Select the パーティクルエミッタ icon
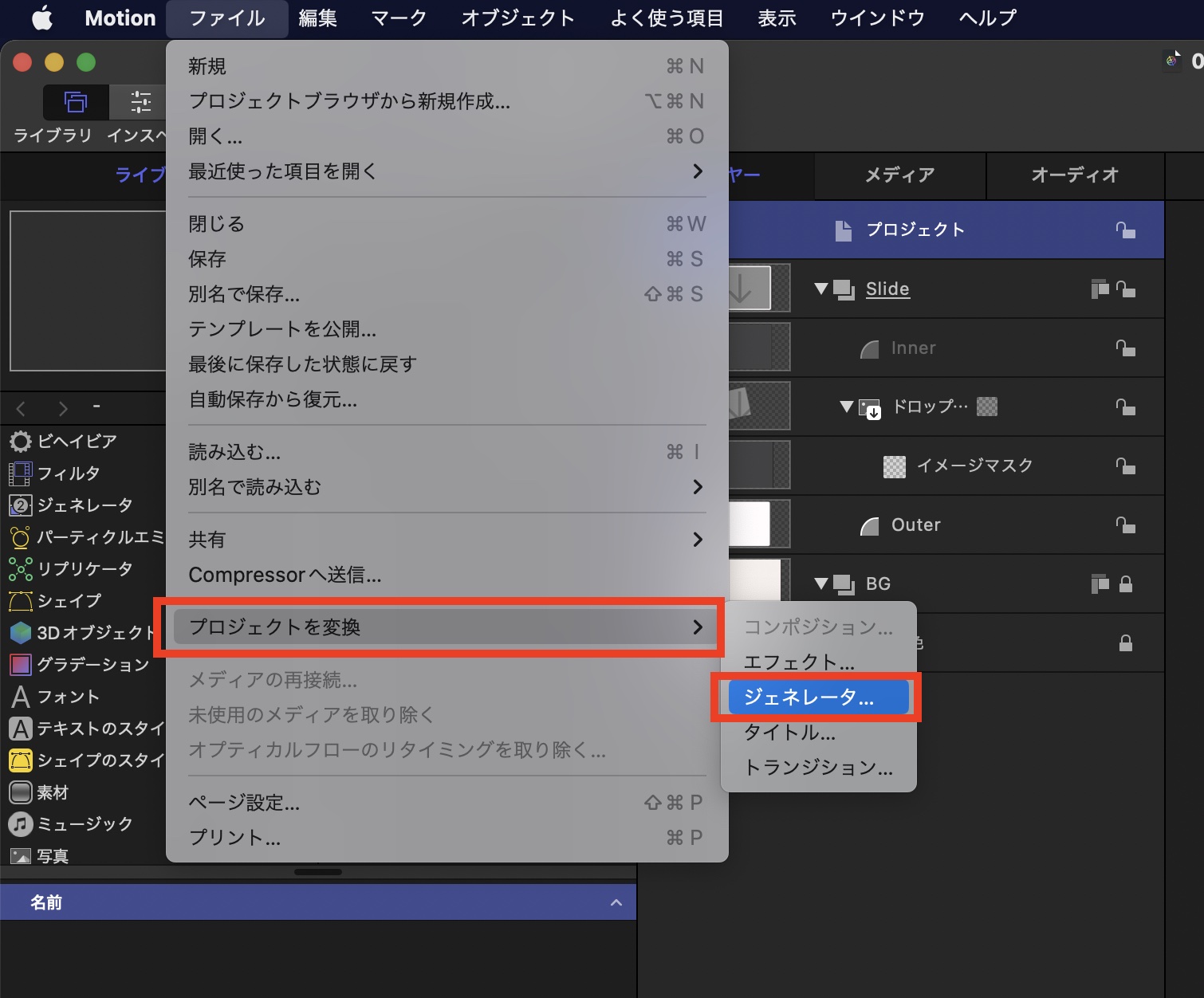Viewport: 1204px width, 998px height. 21,537
